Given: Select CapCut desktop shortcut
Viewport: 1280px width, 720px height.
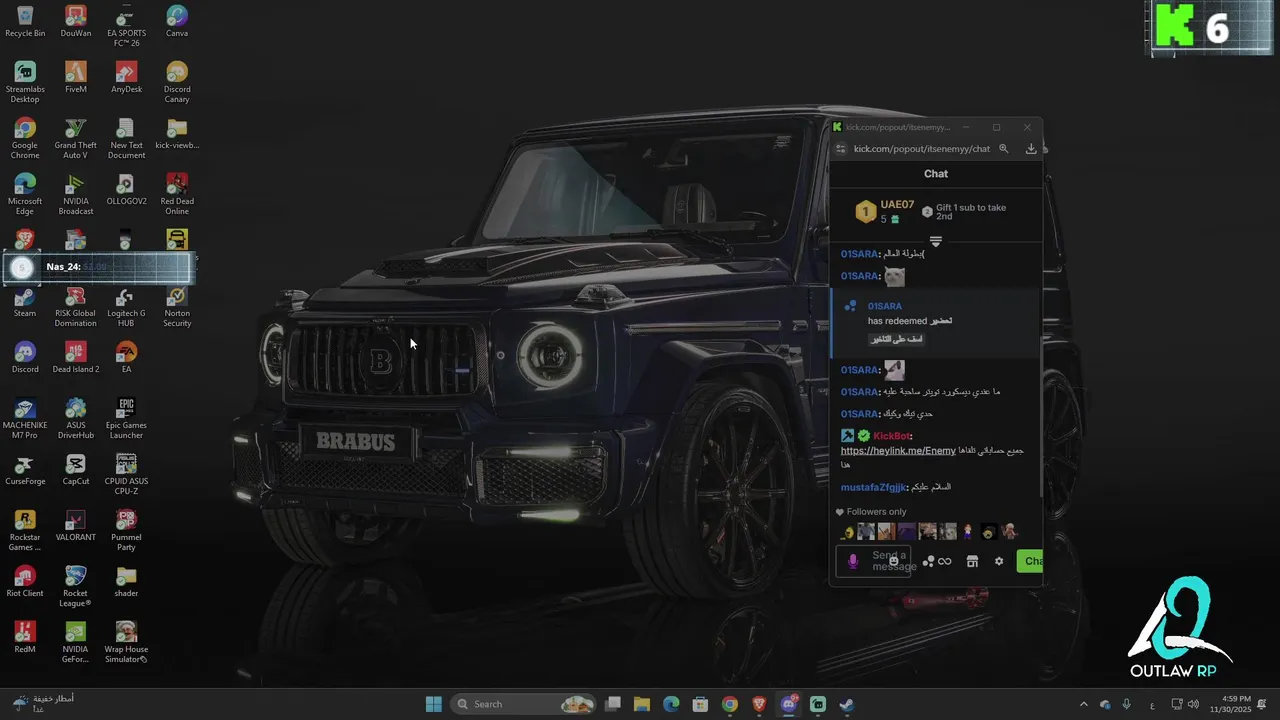Looking at the screenshot, I should pos(75,469).
